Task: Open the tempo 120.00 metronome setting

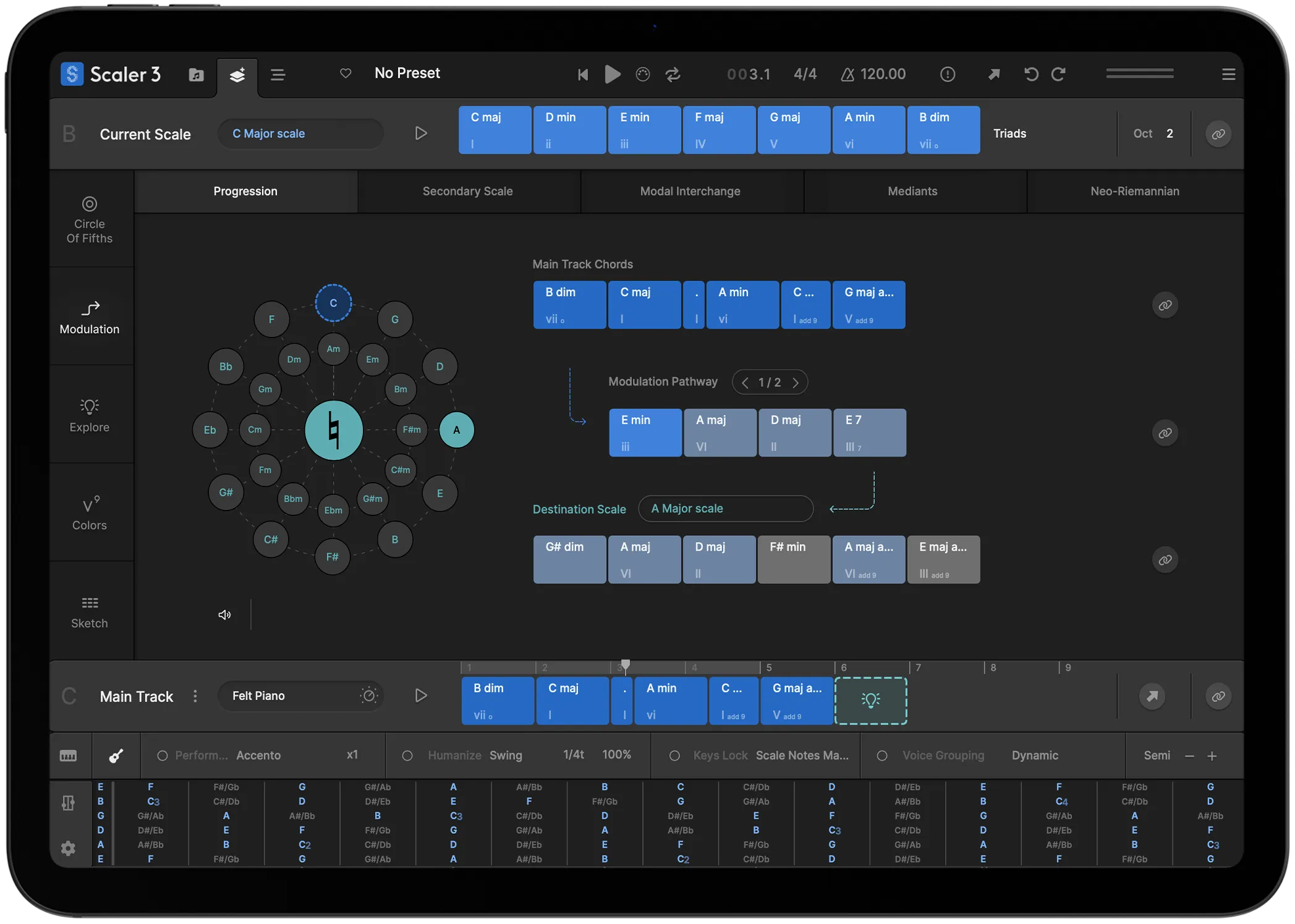Action: pyautogui.click(x=873, y=74)
